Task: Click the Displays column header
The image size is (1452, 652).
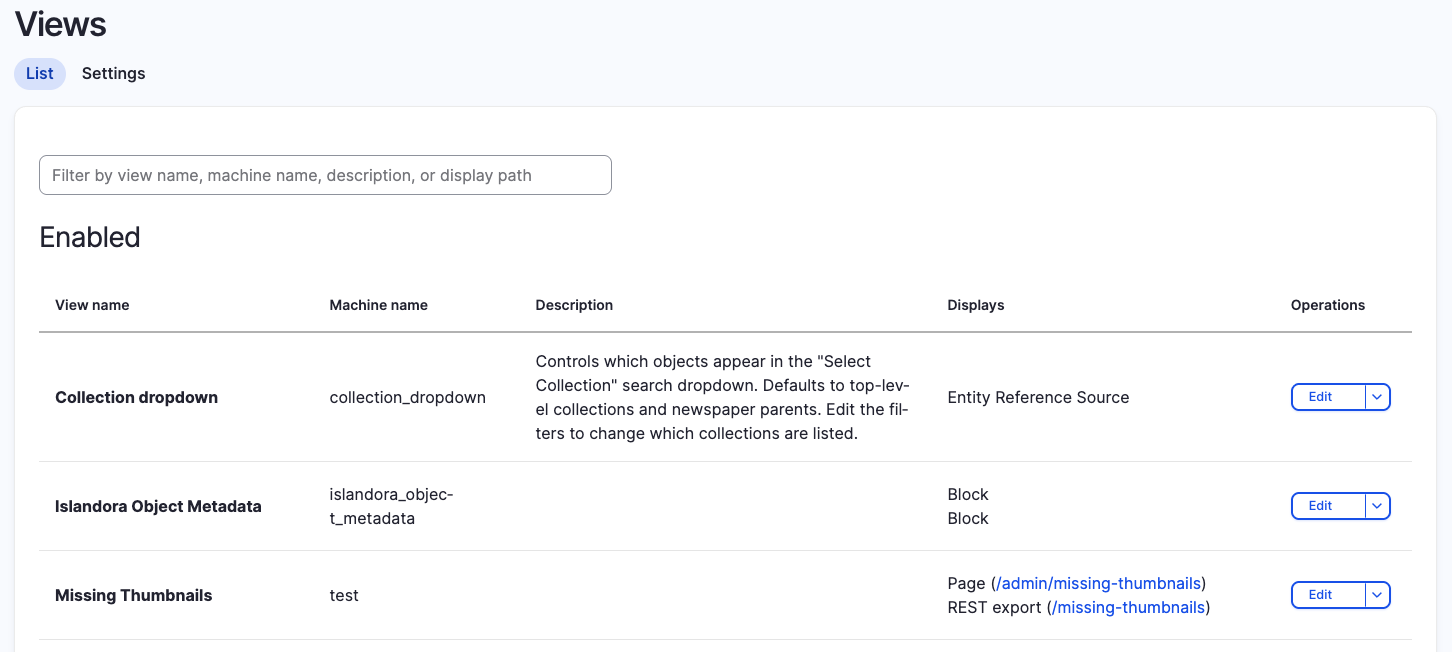Action: 976,305
